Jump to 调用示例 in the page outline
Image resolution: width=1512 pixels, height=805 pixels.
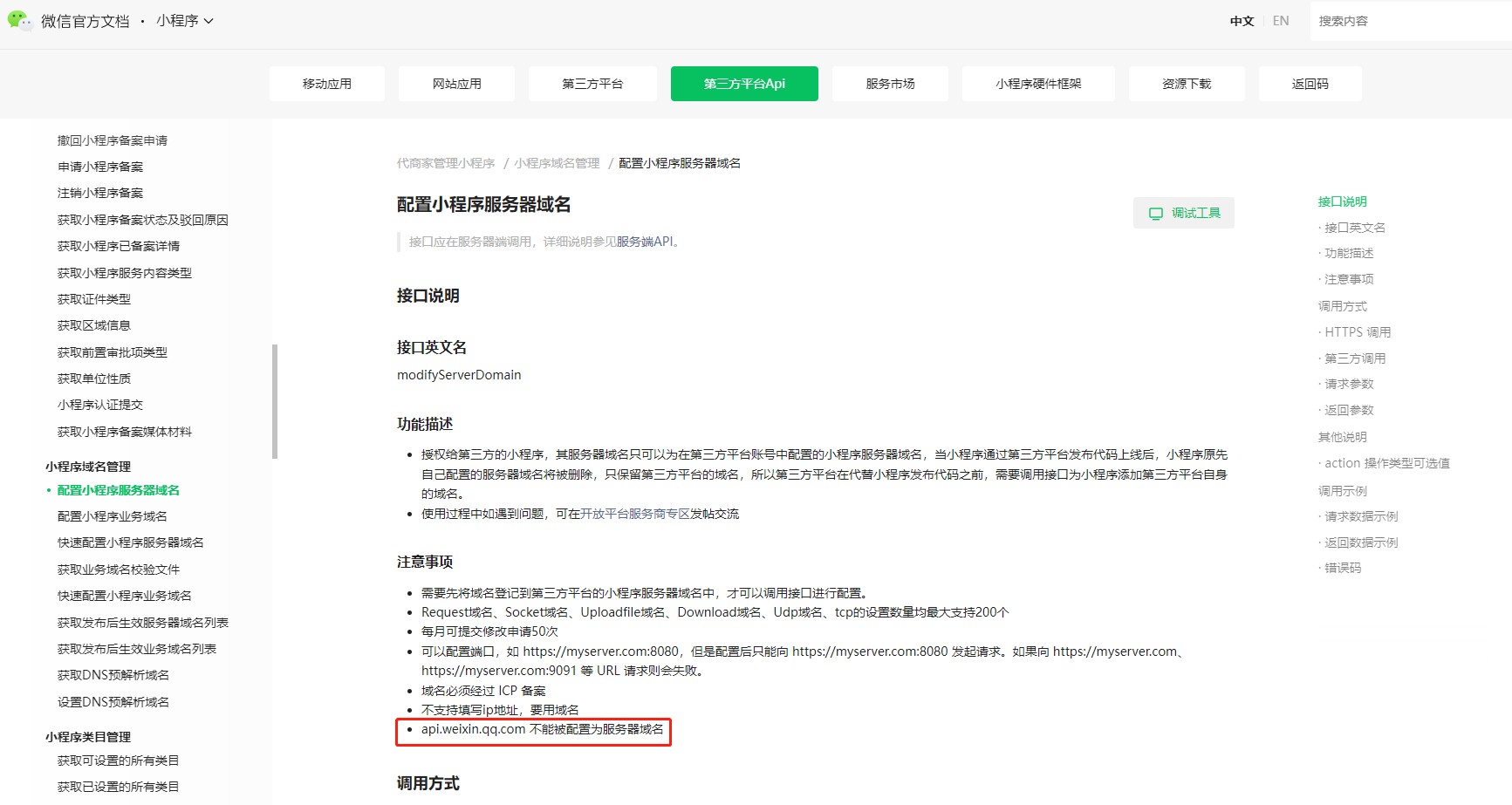[x=1343, y=491]
